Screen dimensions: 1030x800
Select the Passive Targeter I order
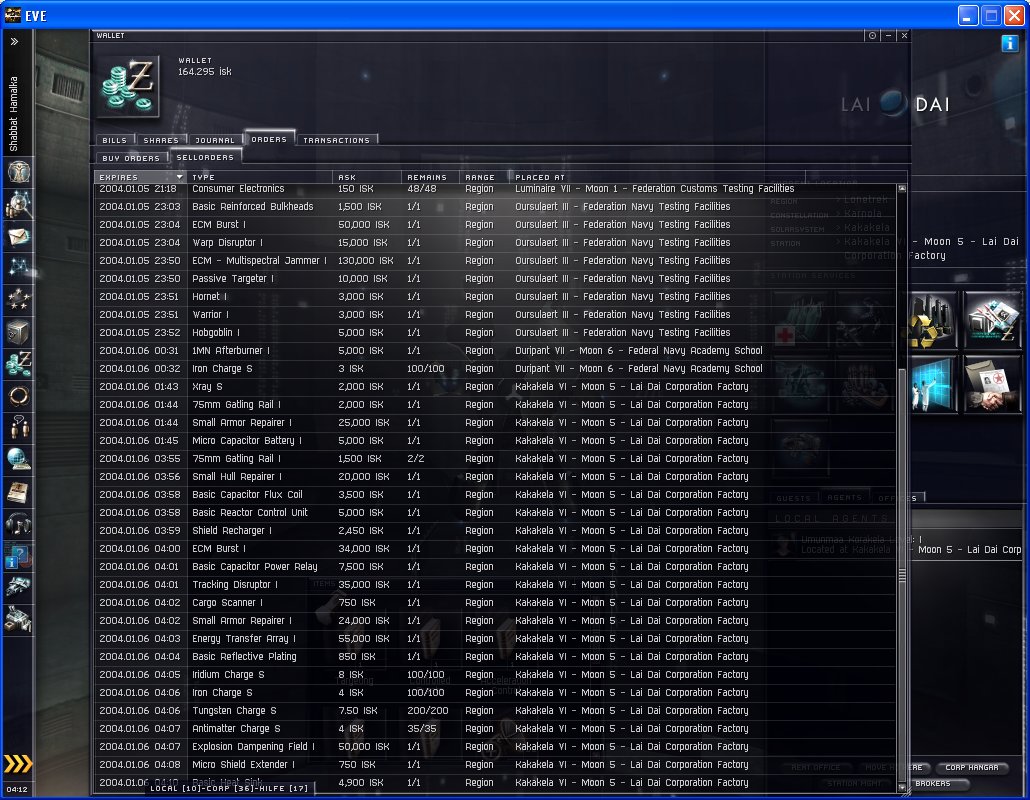(496, 278)
